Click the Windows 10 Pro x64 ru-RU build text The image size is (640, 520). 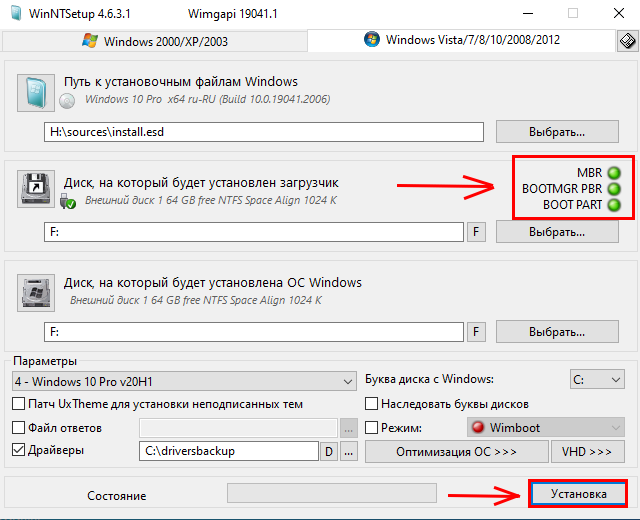click(207, 99)
